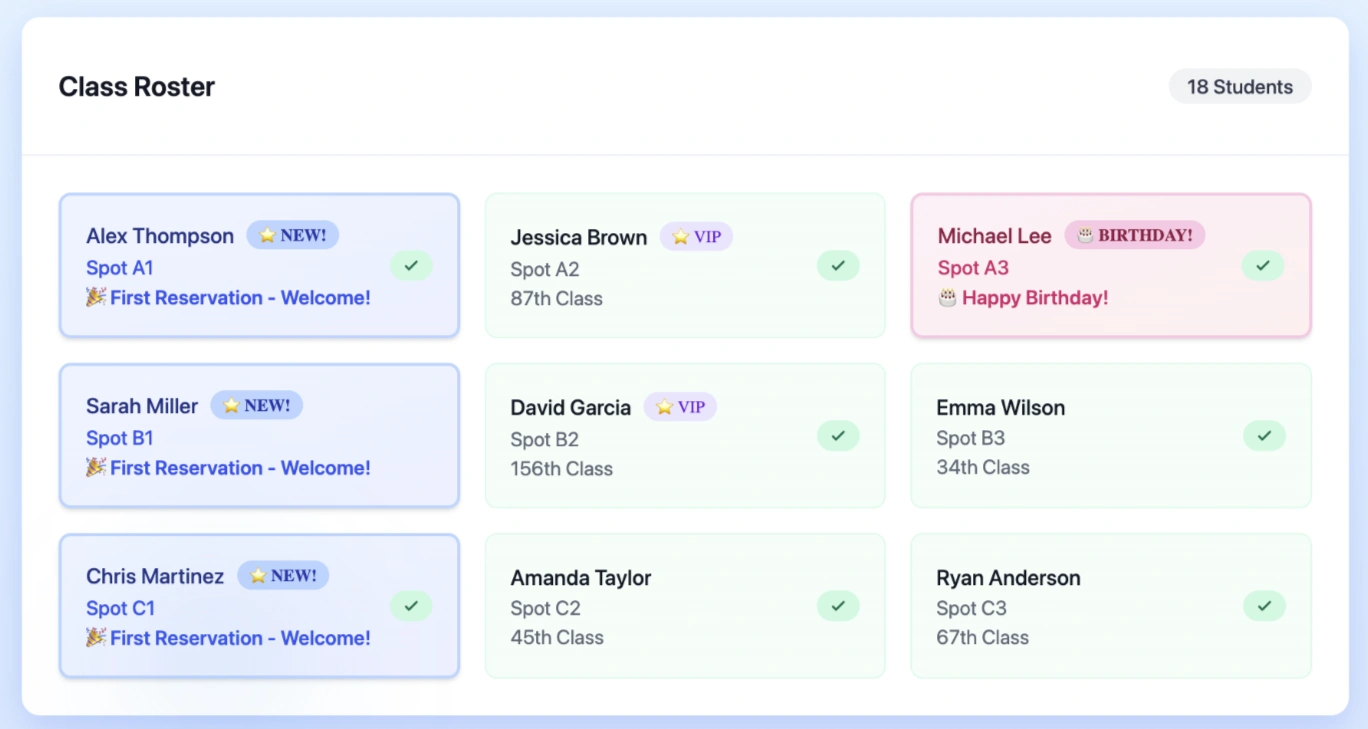Open Emma Wilson's Spot B3 card
Screen dimensions: 1368x729
pos(1110,435)
